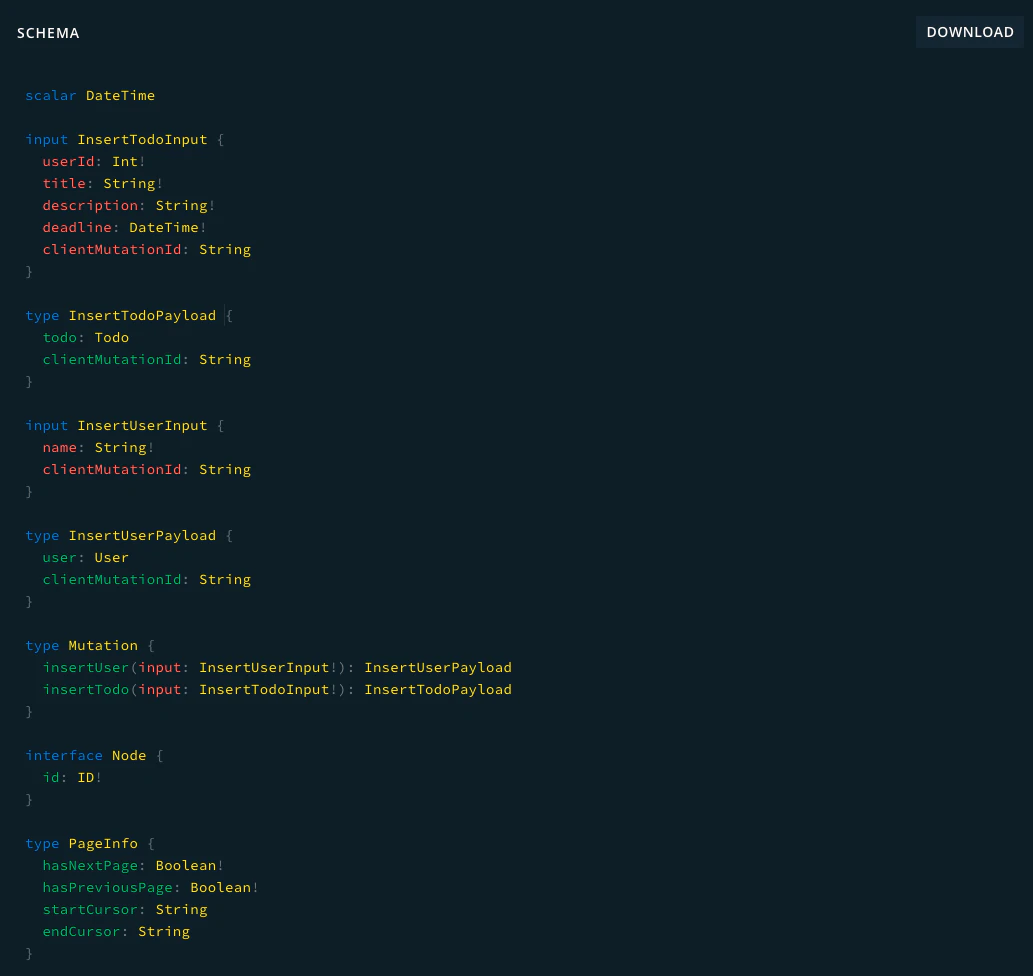Click clientMutationId field inside InsertUserInput
Viewport: 1033px width, 976px height.
pyautogui.click(x=147, y=470)
